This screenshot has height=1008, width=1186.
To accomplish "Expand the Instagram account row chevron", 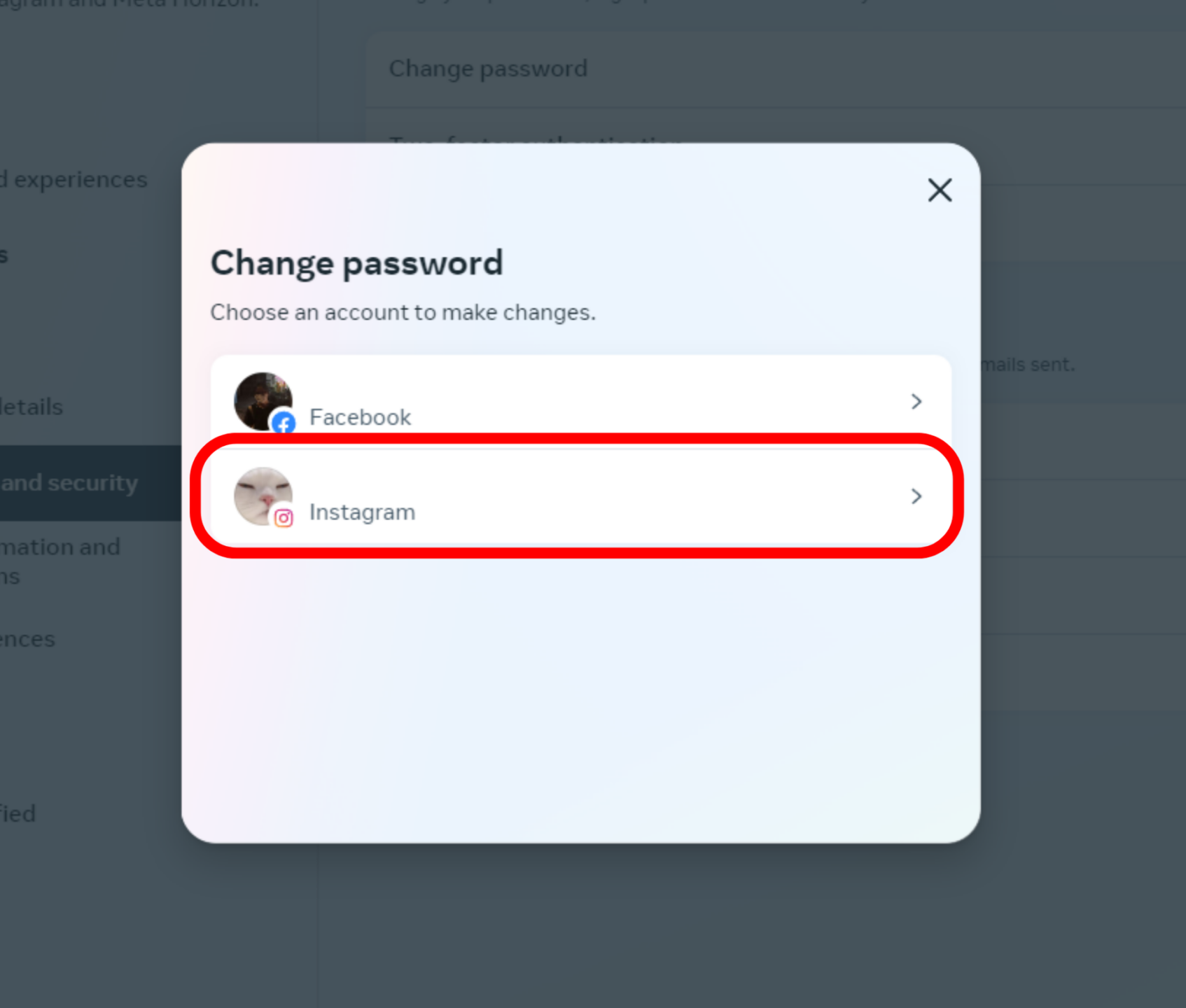I will [916, 496].
